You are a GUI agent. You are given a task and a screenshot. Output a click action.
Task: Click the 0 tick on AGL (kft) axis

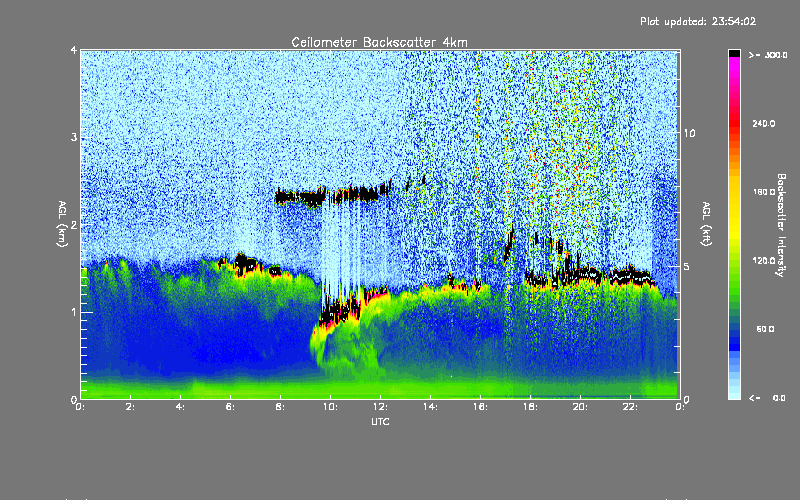687,399
